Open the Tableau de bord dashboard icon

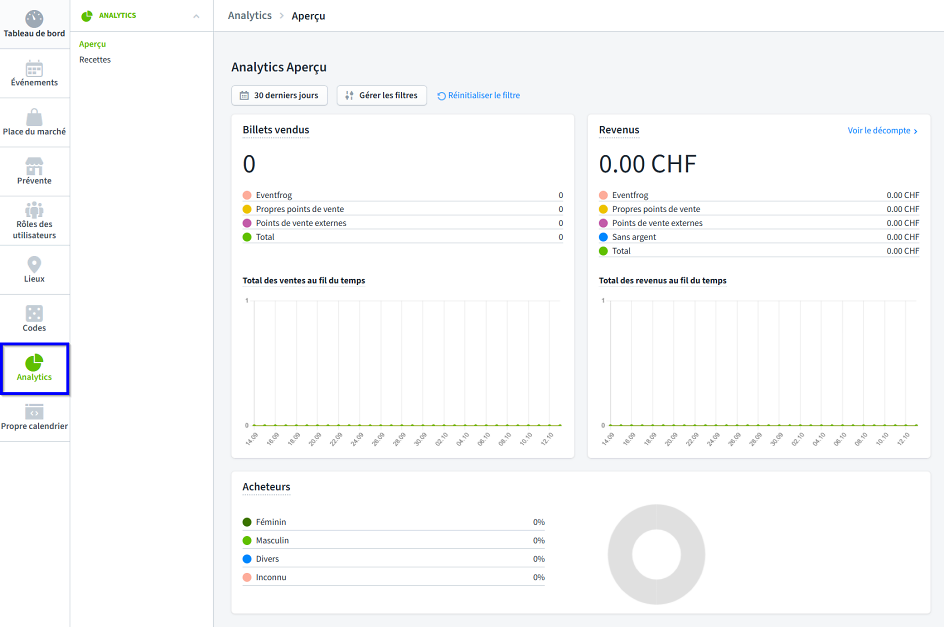click(34, 20)
